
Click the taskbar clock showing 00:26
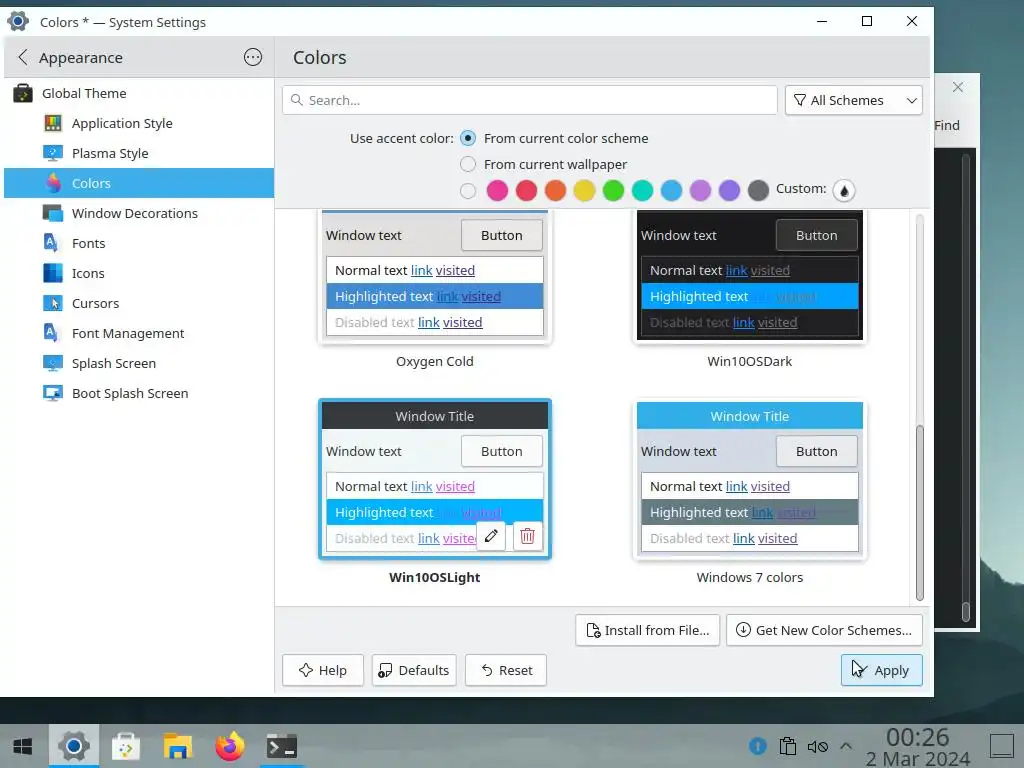click(918, 746)
